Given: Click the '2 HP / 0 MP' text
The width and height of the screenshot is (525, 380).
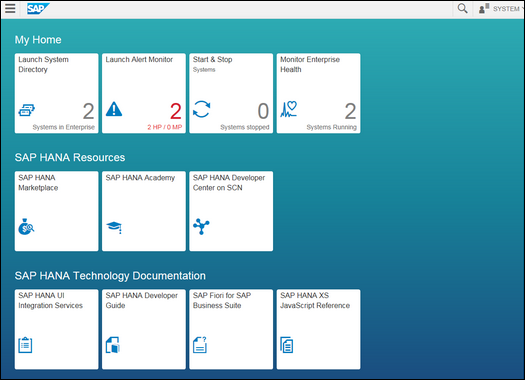Looking at the screenshot, I should [165, 127].
